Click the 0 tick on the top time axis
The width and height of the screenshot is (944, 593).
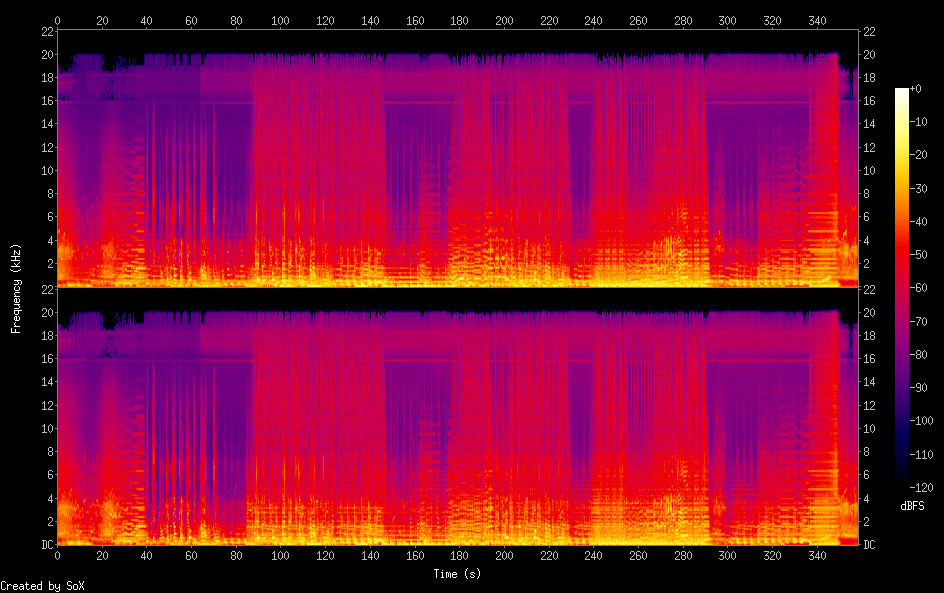point(58,20)
